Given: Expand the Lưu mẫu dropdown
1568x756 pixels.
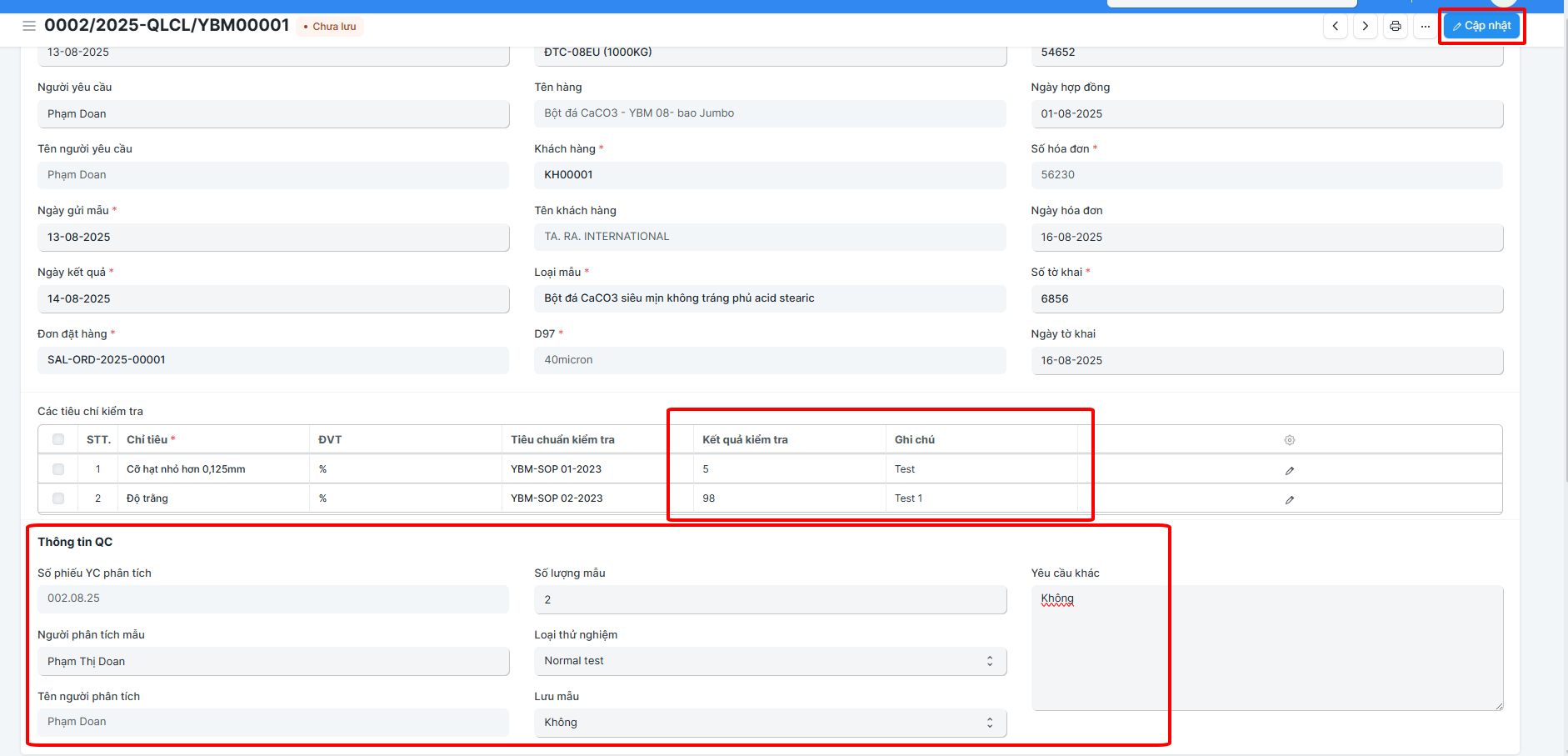Looking at the screenshot, I should pyautogui.click(x=770, y=723).
